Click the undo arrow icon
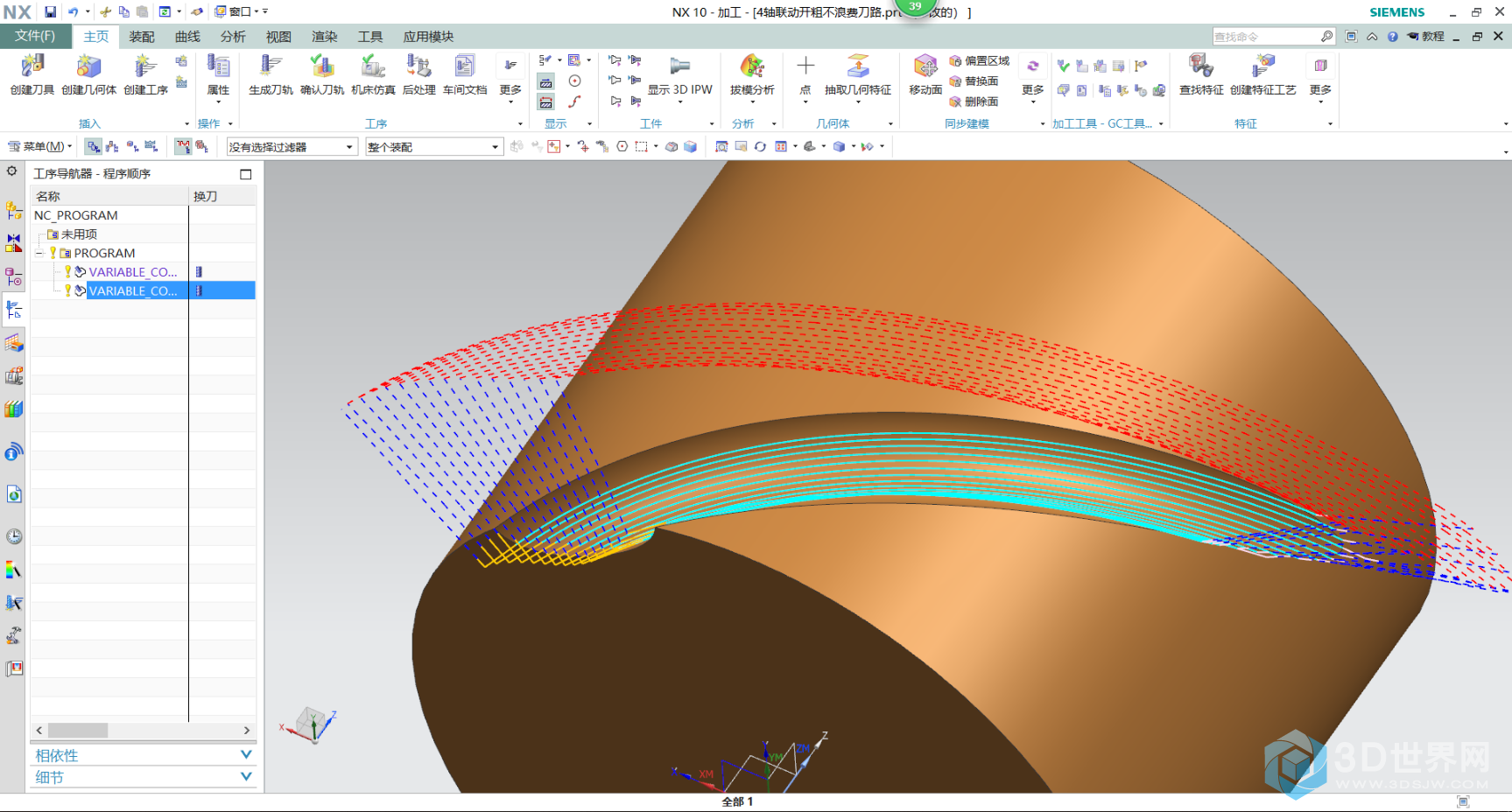Viewport: 1512px width, 812px height. tap(73, 12)
